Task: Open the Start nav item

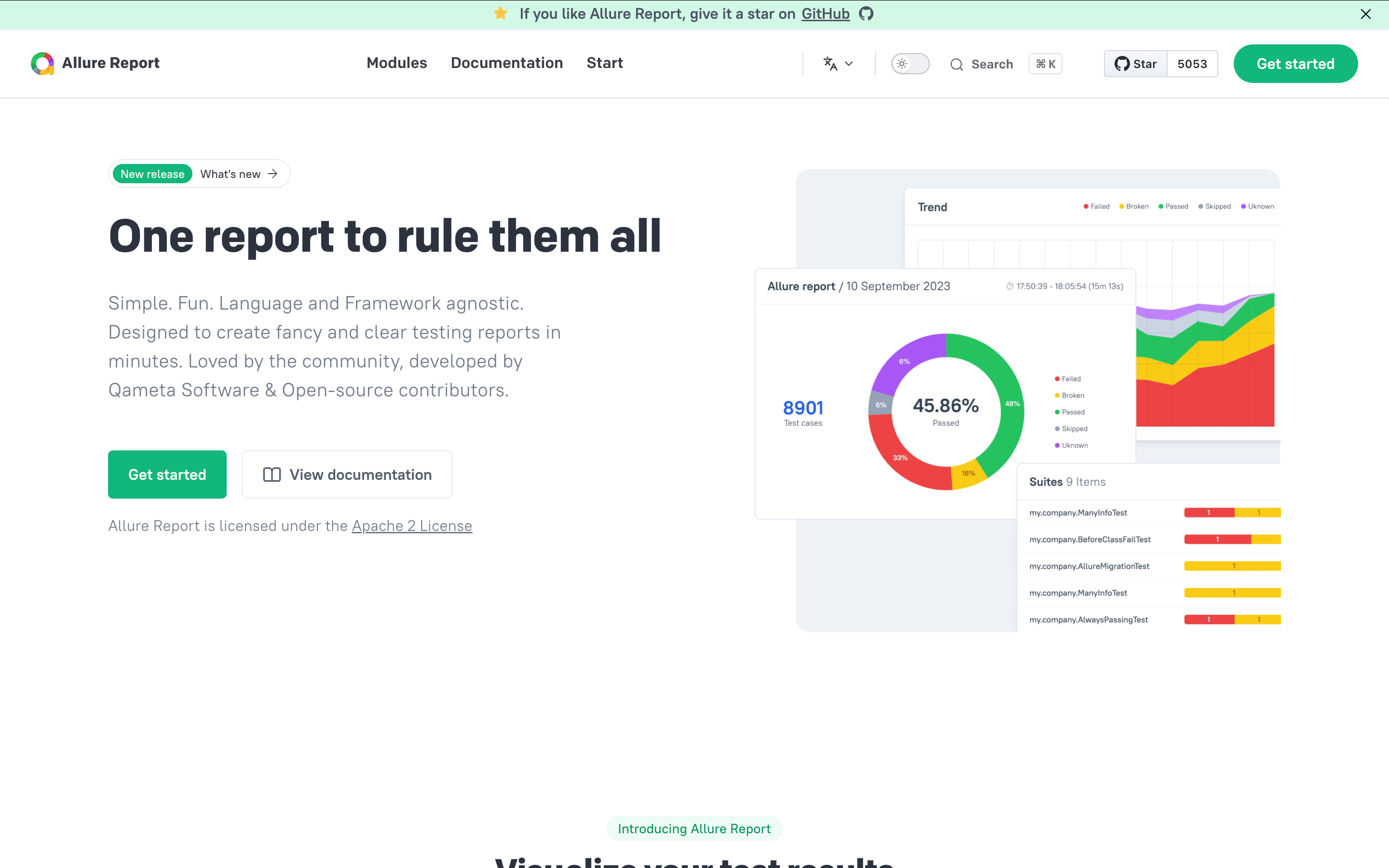Action: [604, 63]
